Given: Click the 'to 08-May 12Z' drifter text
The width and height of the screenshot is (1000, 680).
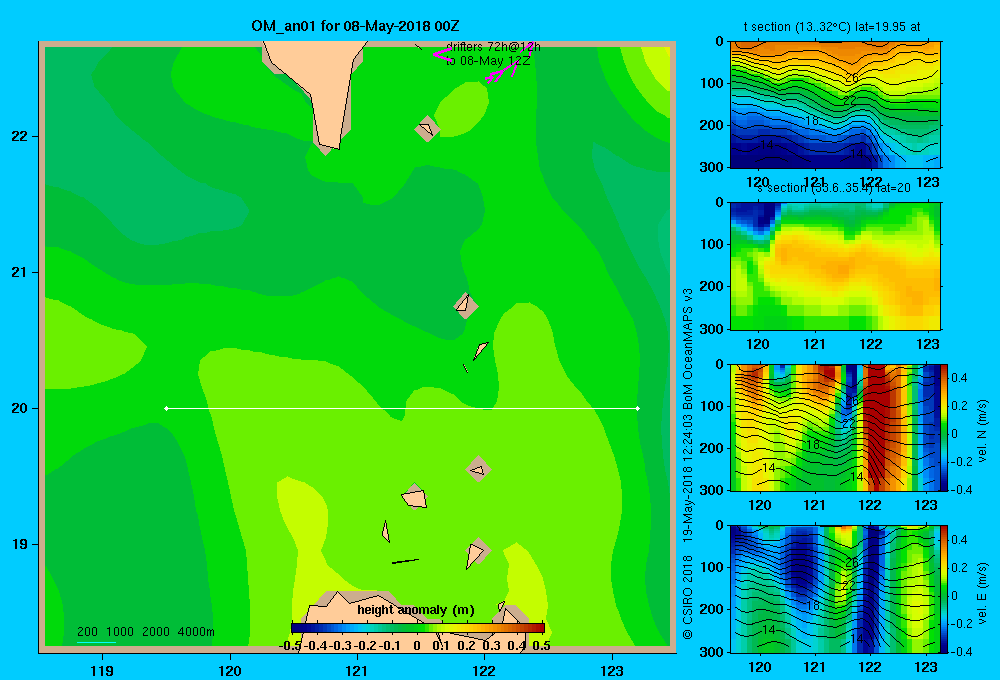Looking at the screenshot, I should click(488, 61).
